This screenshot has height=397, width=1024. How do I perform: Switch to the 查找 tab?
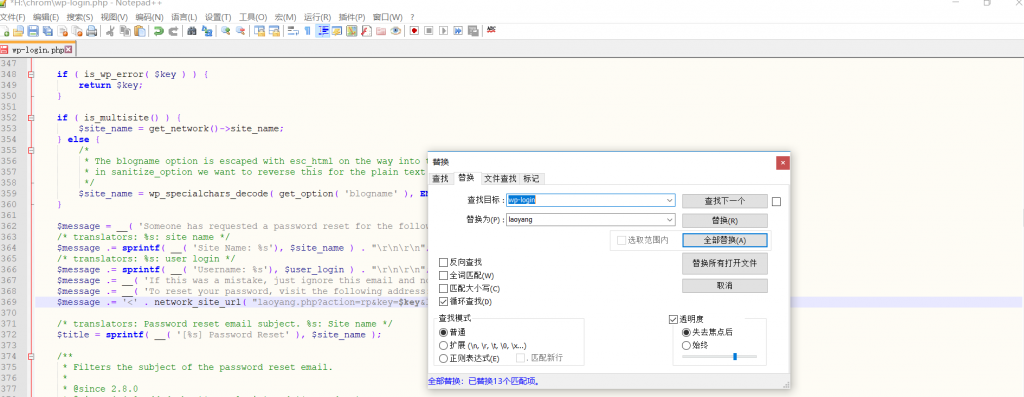[x=440, y=178]
